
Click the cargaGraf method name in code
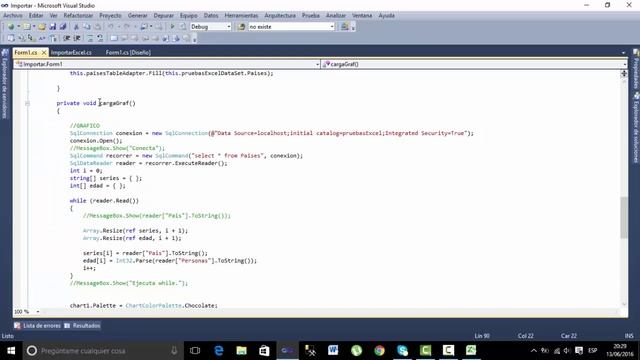click(x=114, y=103)
